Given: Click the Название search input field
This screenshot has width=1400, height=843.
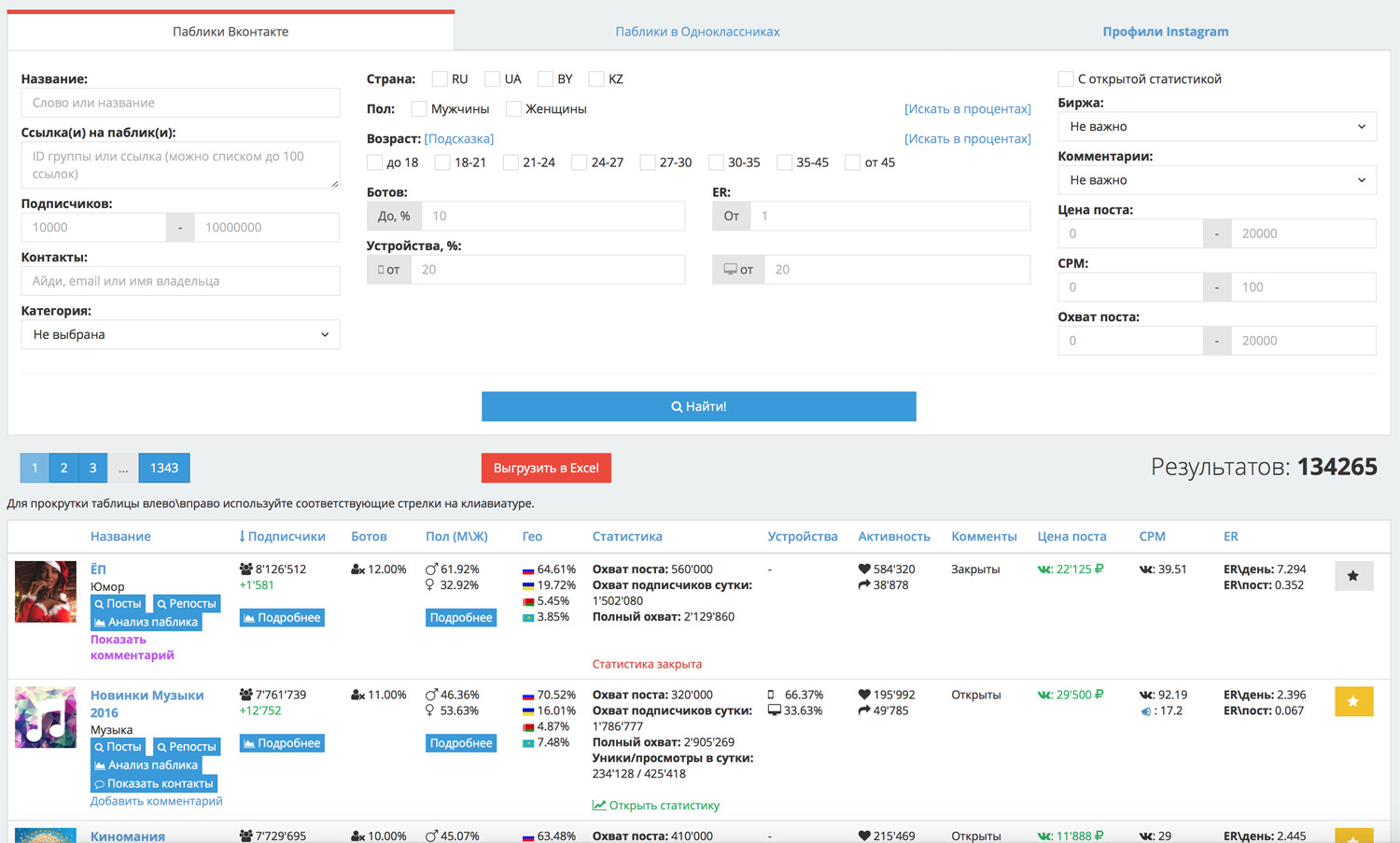Looking at the screenshot, I should click(180, 103).
